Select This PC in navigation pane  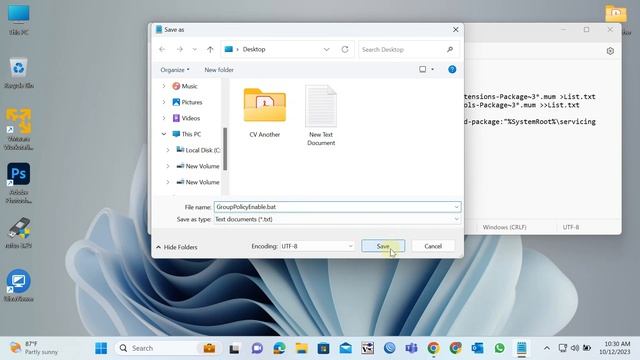(x=187, y=134)
